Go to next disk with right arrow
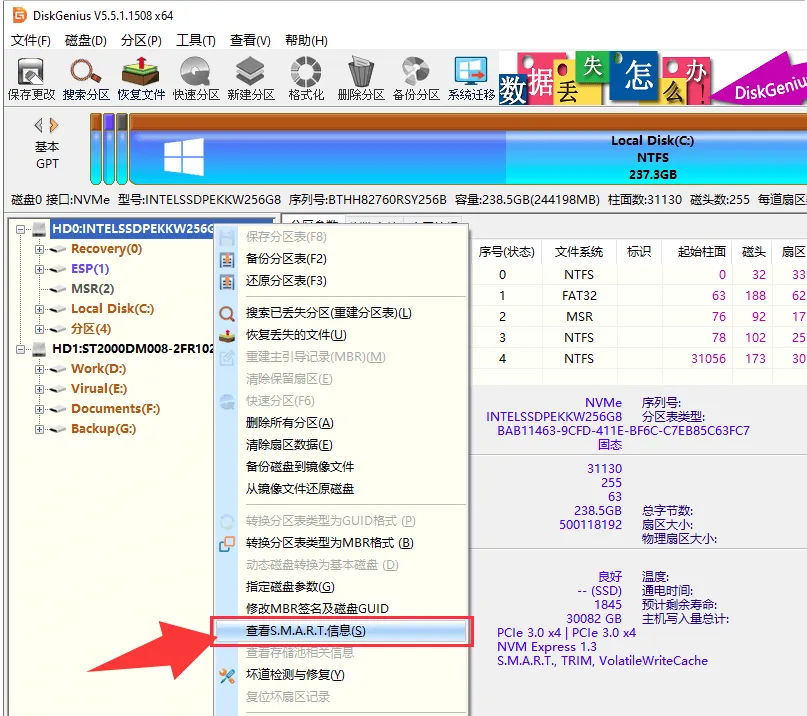 pyautogui.click(x=54, y=125)
